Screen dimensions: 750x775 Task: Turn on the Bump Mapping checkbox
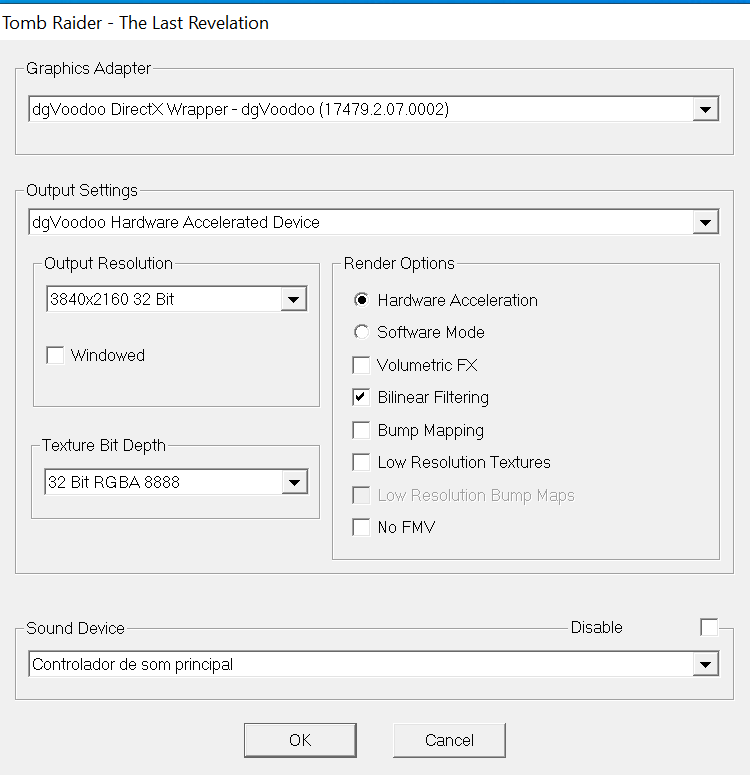361,430
